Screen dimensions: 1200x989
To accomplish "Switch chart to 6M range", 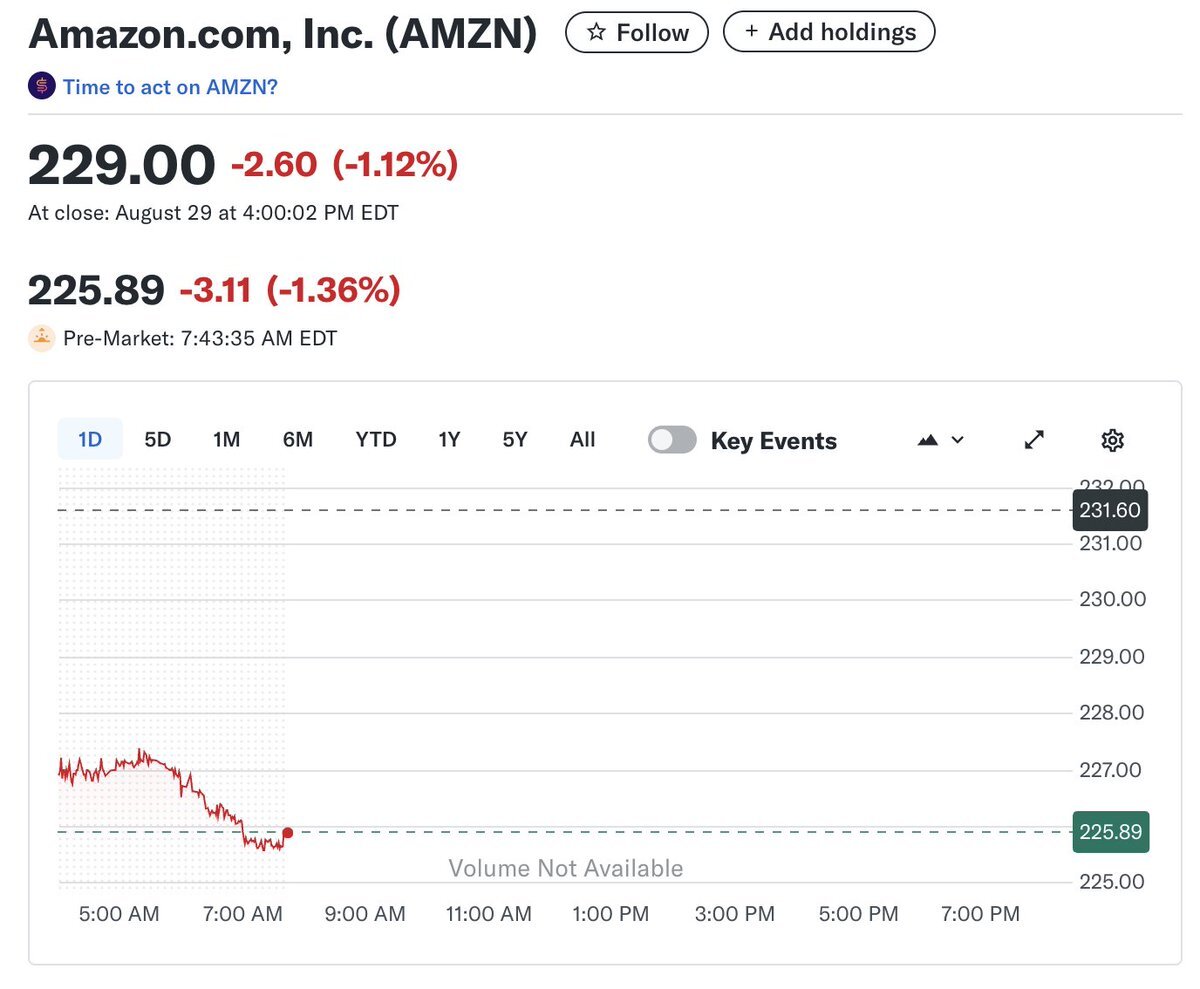I will point(298,439).
